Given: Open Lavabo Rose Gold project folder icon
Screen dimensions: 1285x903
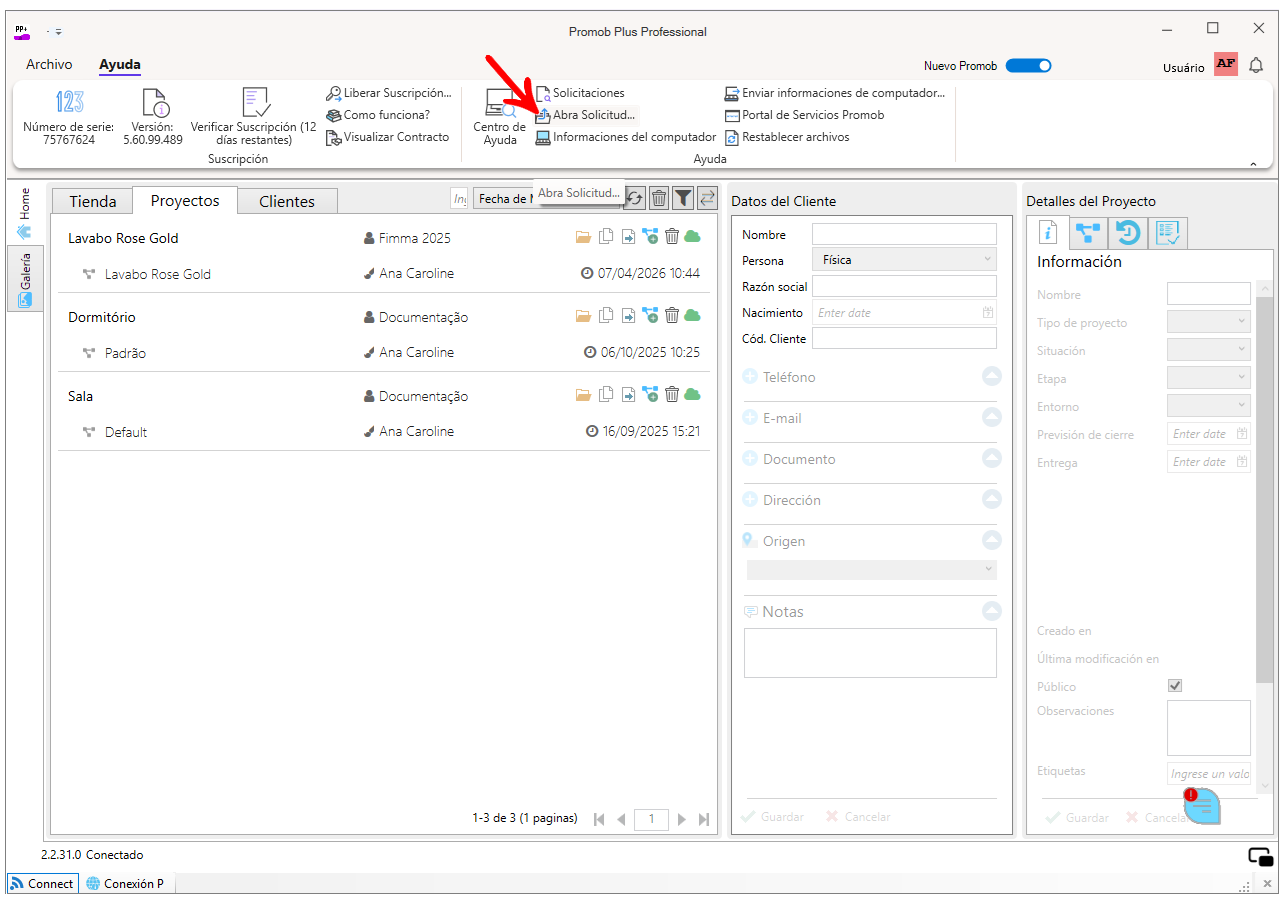Looking at the screenshot, I should tap(584, 237).
